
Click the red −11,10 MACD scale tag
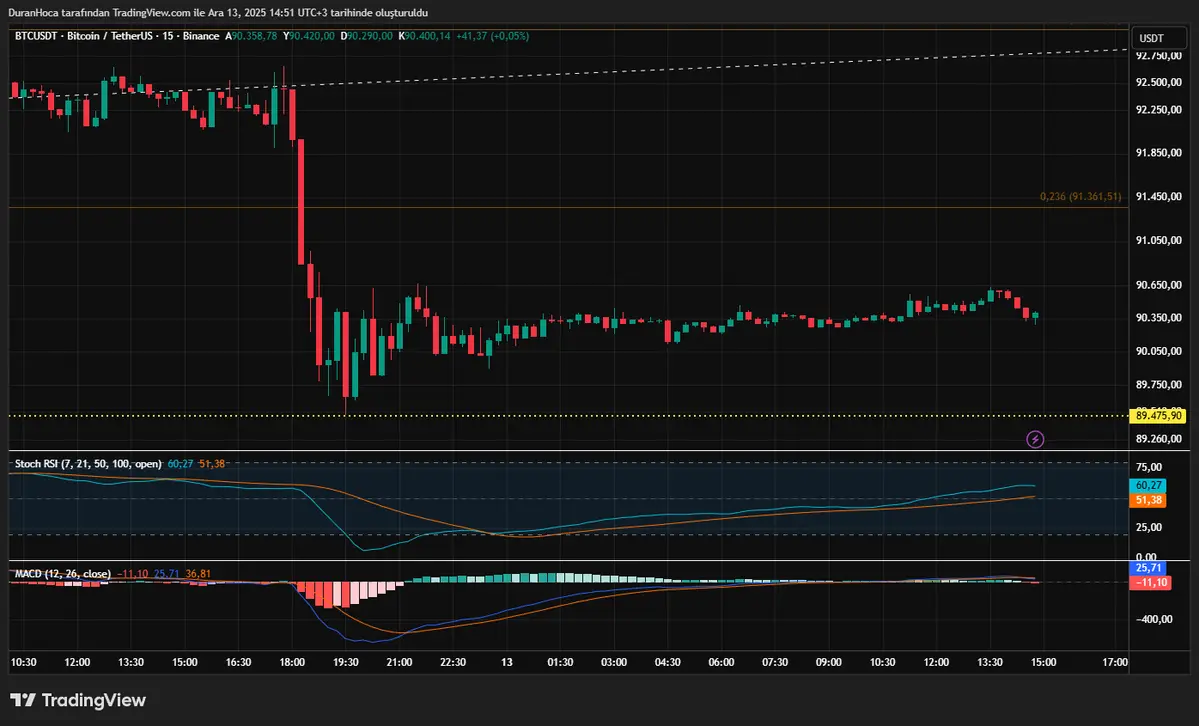[1149, 582]
